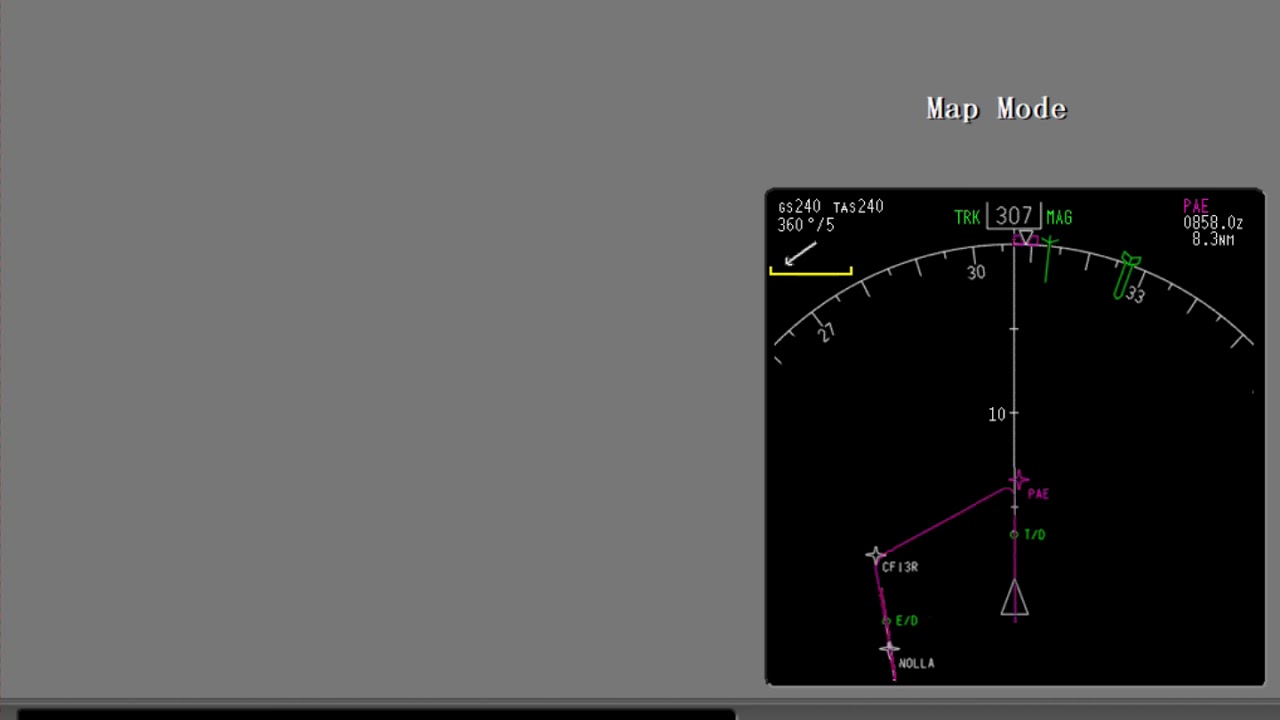Click the NOLLA label text
Viewport: 1280px width, 720px height.
click(916, 663)
